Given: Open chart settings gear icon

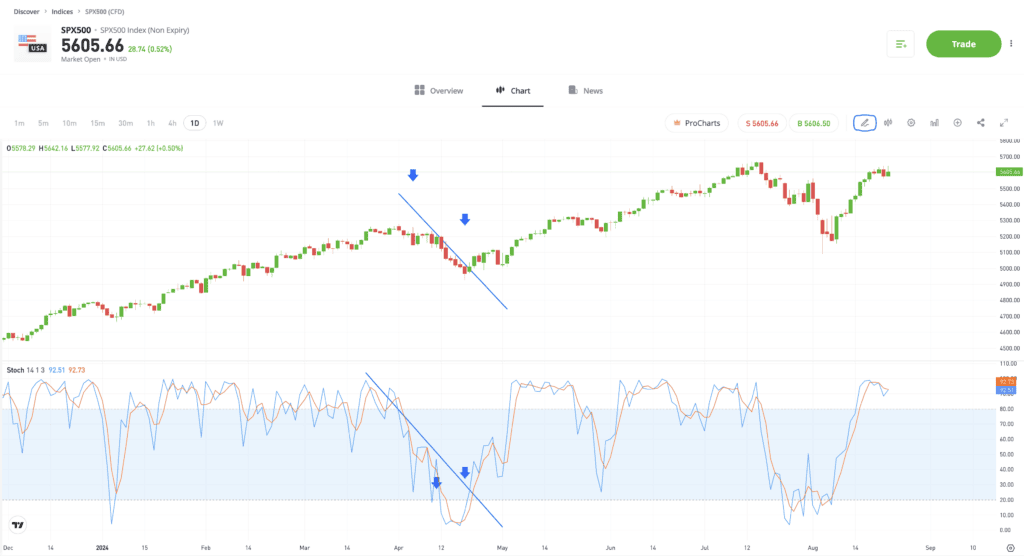Looking at the screenshot, I should (911, 123).
